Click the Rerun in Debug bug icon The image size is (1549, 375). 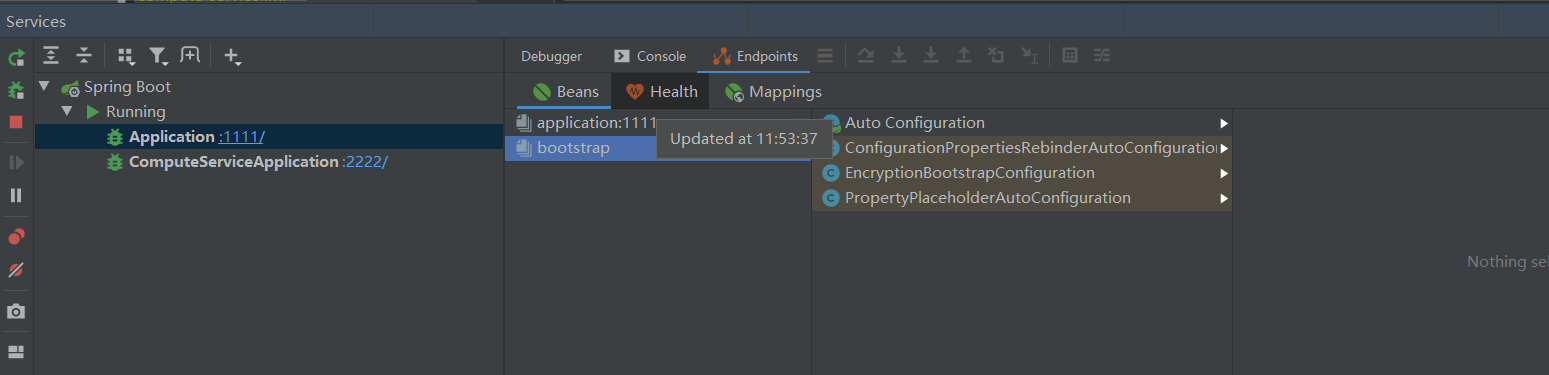click(16, 90)
